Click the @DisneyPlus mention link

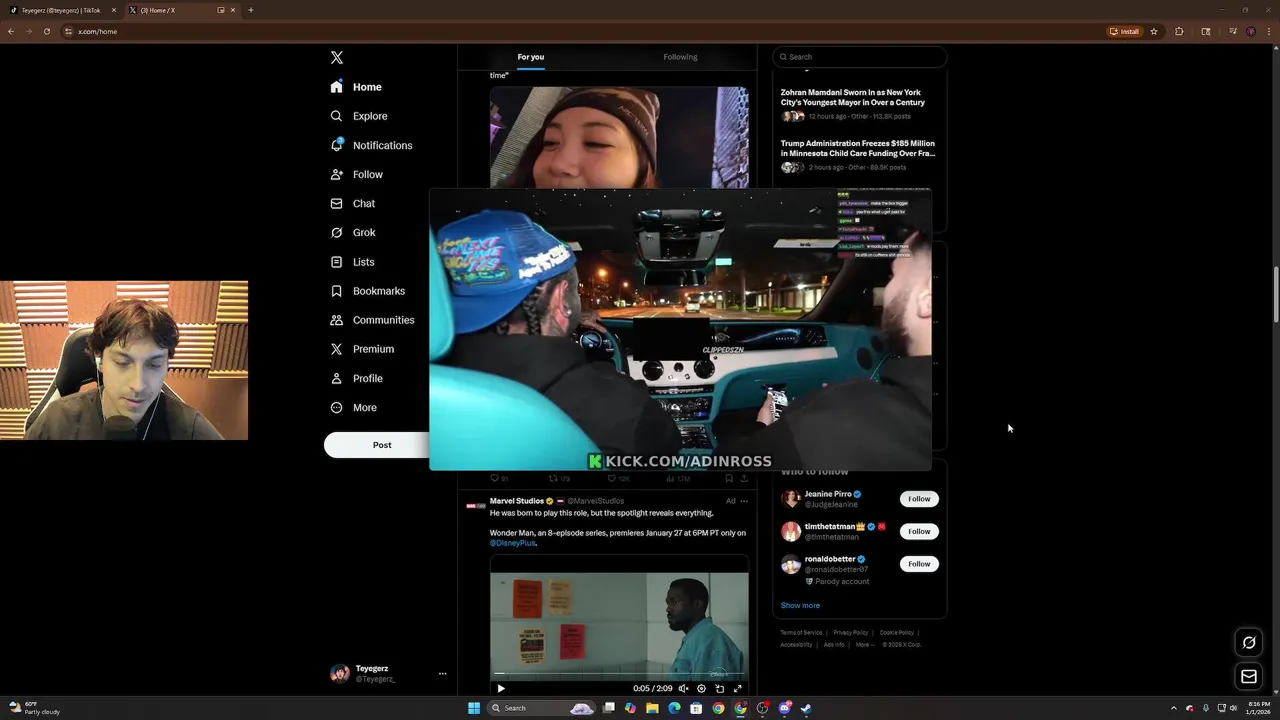coord(513,543)
